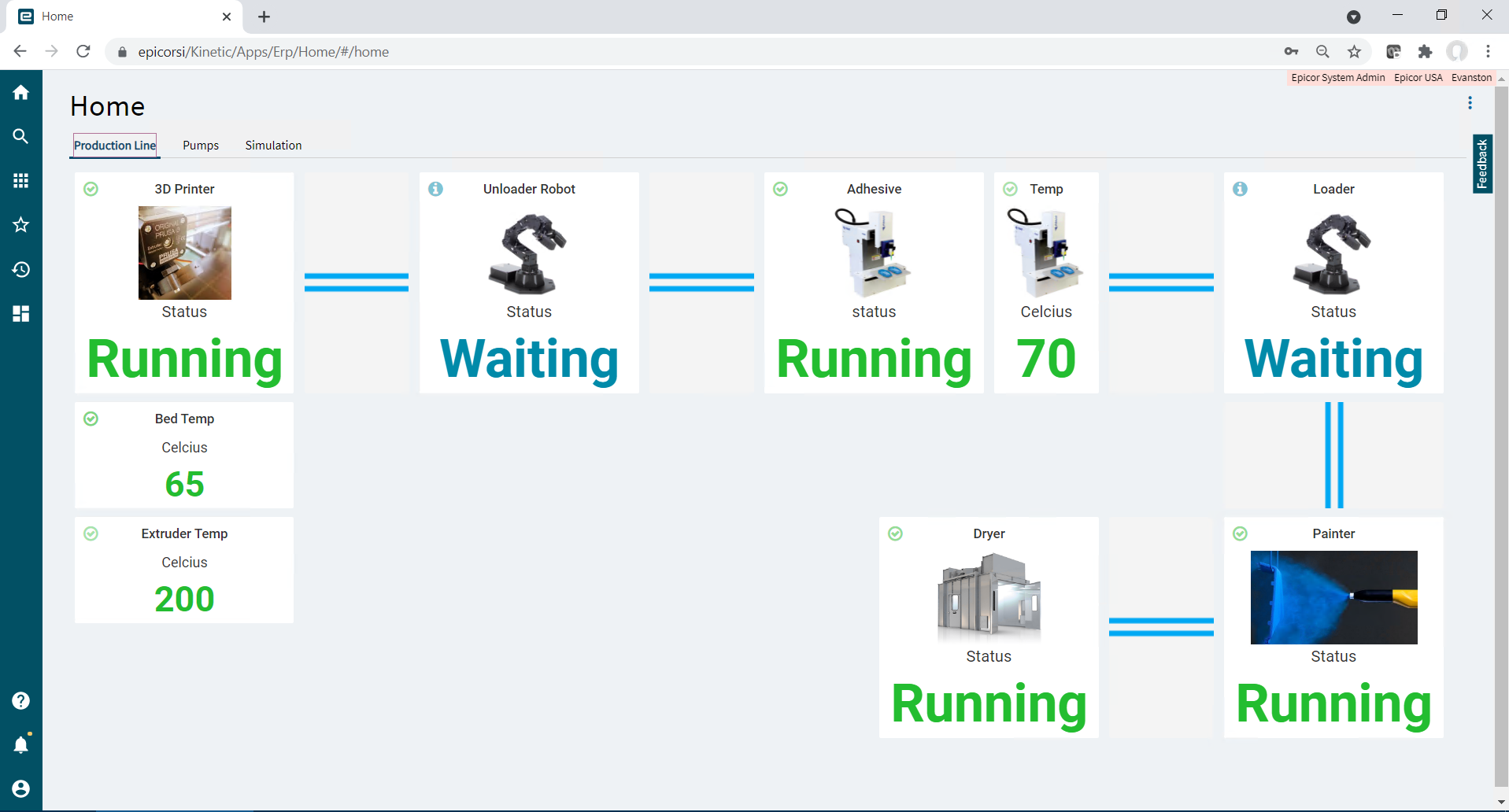Select the Production Line tab
This screenshot has height=812, width=1509.
[115, 146]
